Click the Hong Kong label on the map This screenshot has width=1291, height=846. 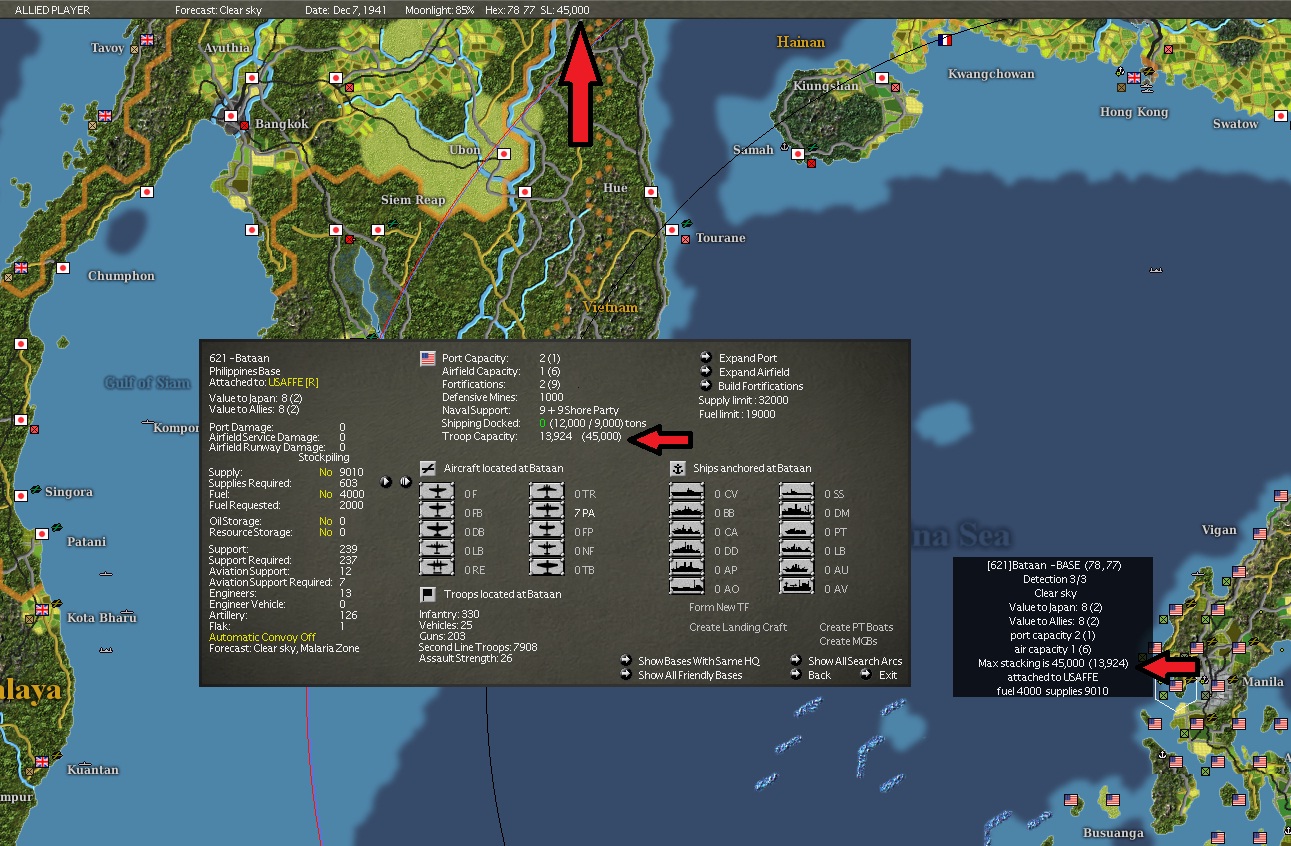coord(1134,112)
